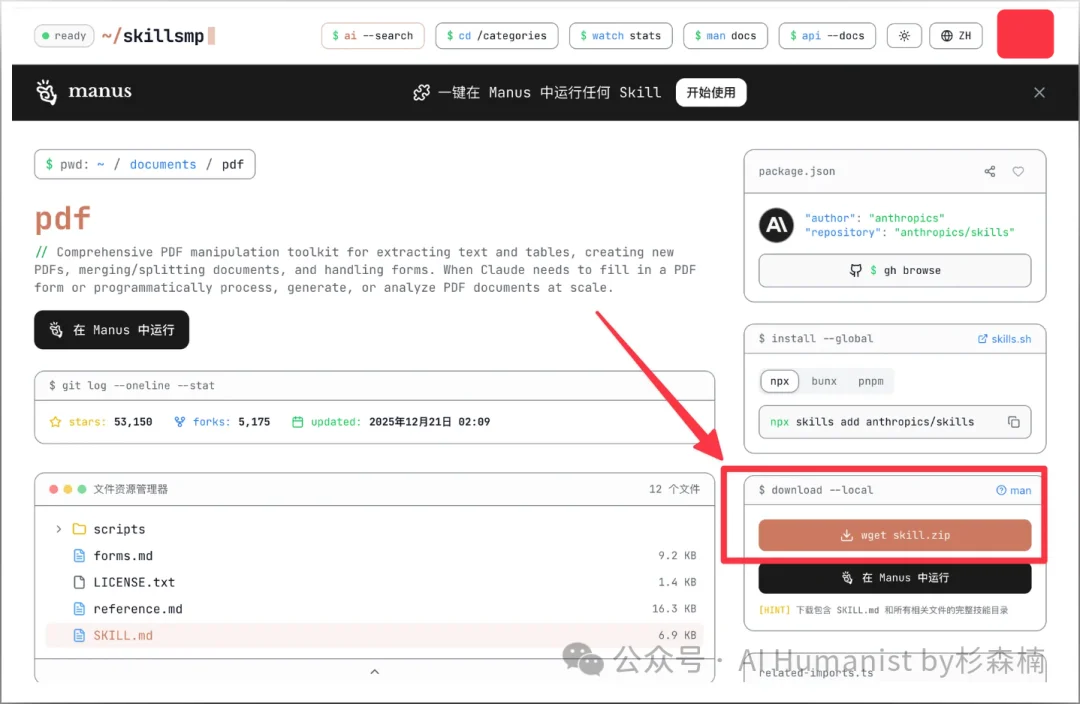
Task: Open the ai --search command
Action: pos(373,36)
